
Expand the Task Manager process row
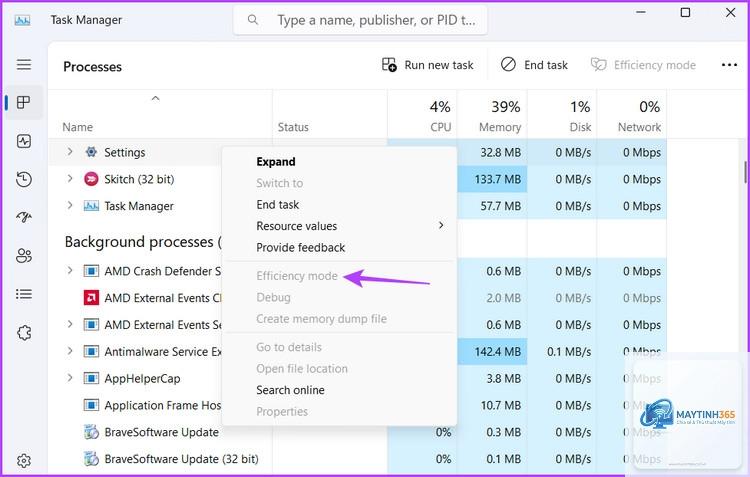click(x=70, y=205)
